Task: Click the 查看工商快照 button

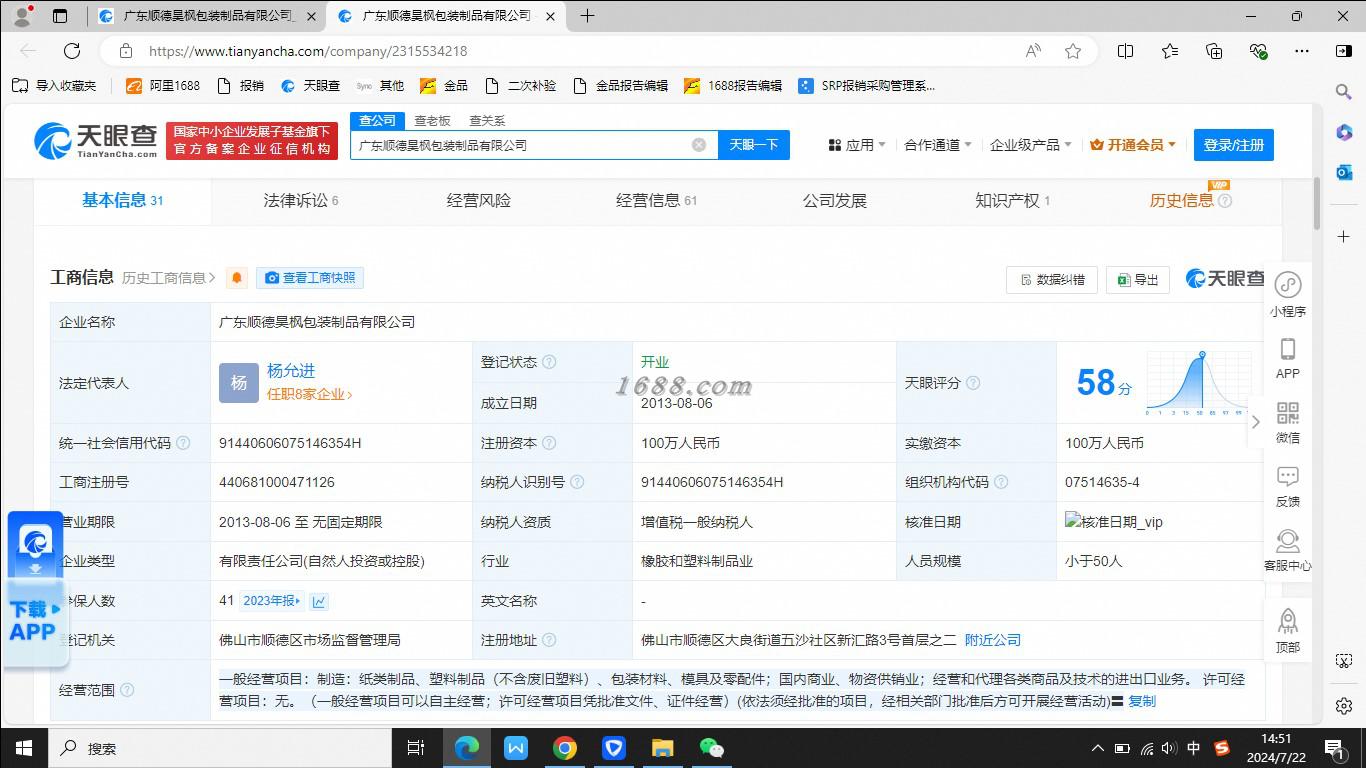Action: pos(310,278)
